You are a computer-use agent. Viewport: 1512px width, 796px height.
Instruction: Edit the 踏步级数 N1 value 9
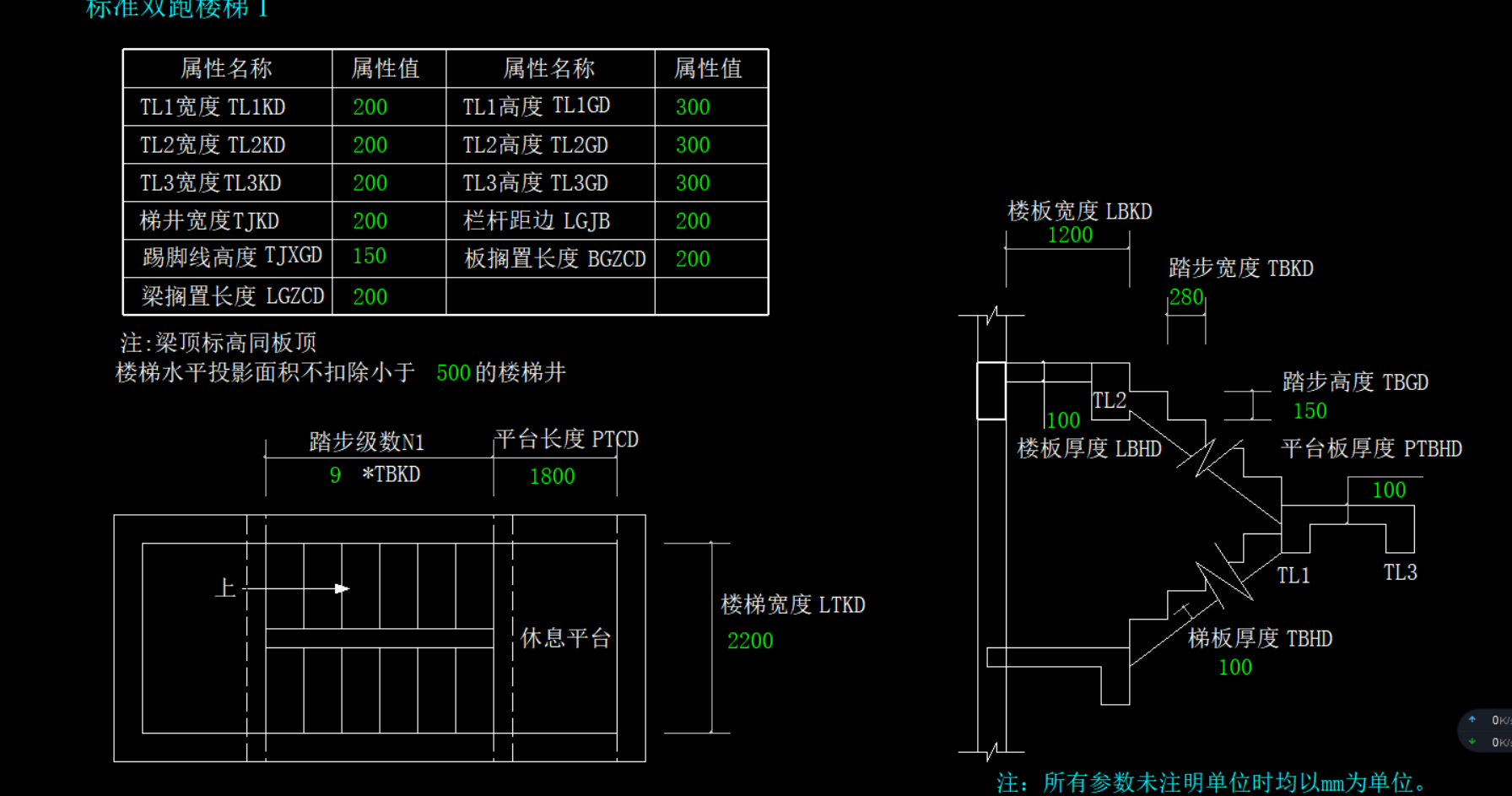[335, 475]
